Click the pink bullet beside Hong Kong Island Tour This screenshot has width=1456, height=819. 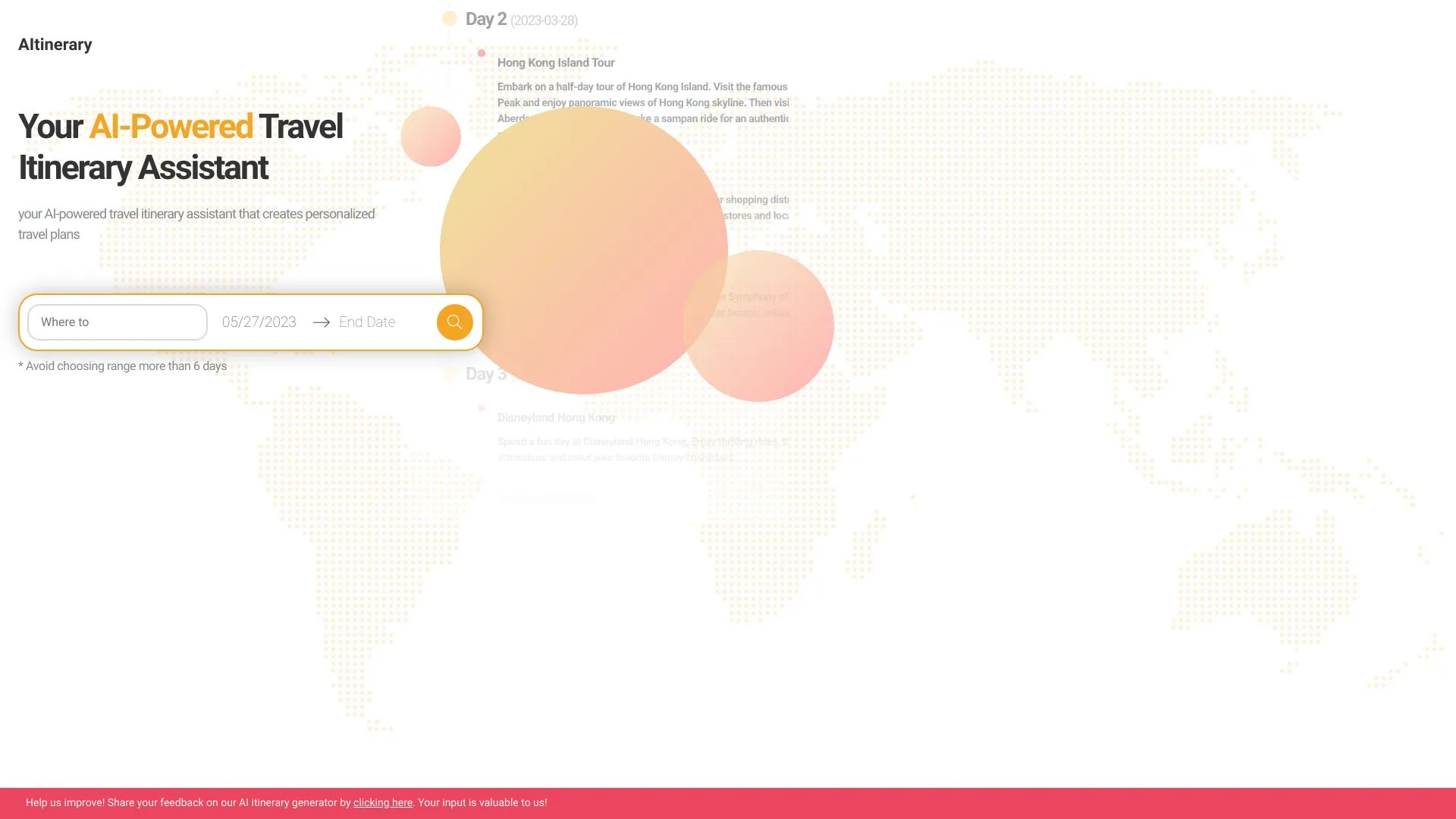click(482, 53)
